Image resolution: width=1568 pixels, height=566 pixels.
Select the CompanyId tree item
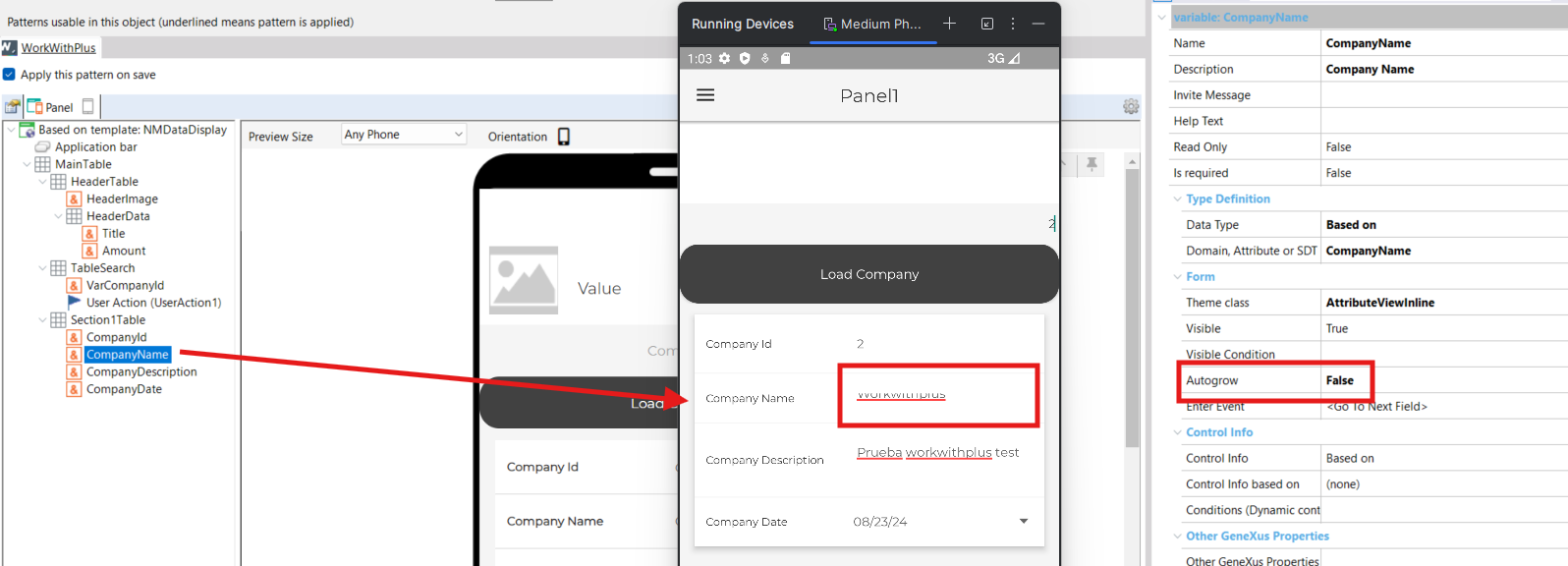(116, 337)
